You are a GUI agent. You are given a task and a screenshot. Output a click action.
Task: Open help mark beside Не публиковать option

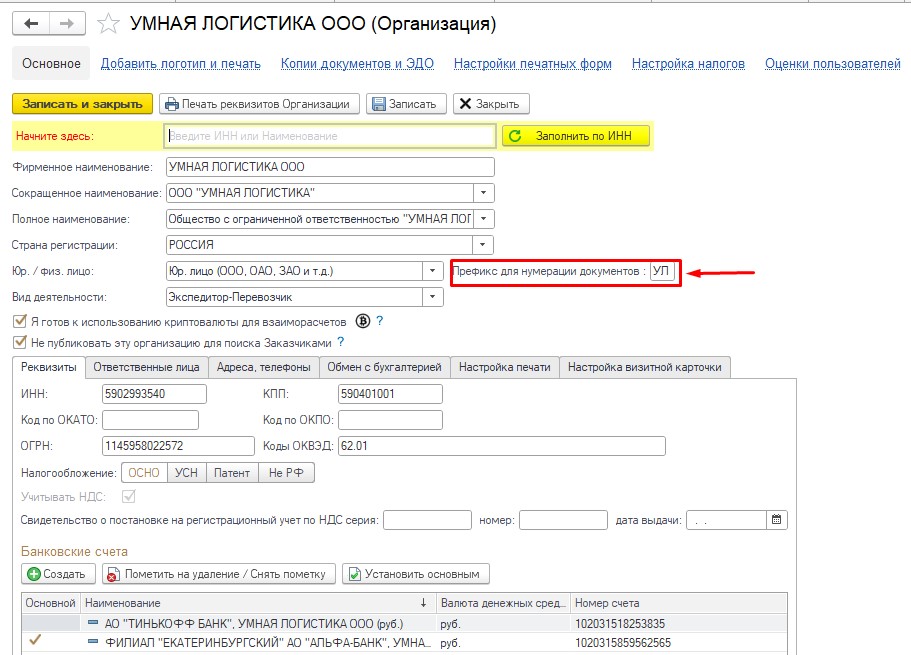340,342
